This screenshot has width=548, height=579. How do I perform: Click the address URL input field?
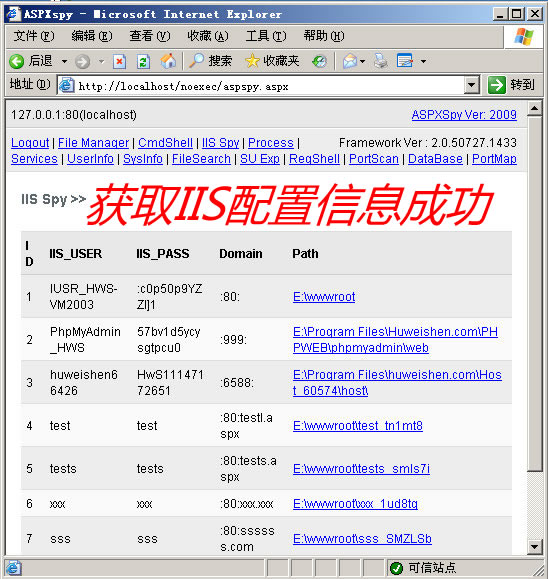(261, 86)
